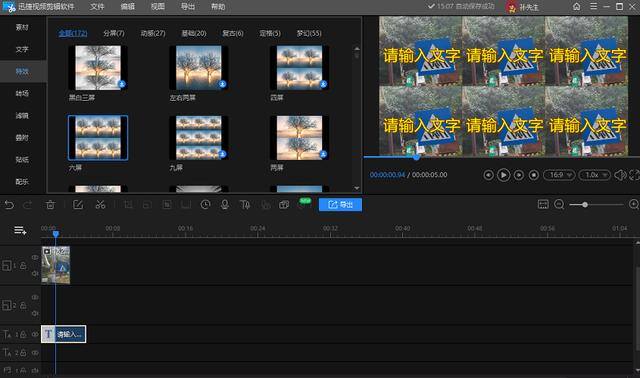The height and width of the screenshot is (378, 640).
Task: Download the 四屏 effect
Action: [x=323, y=84]
